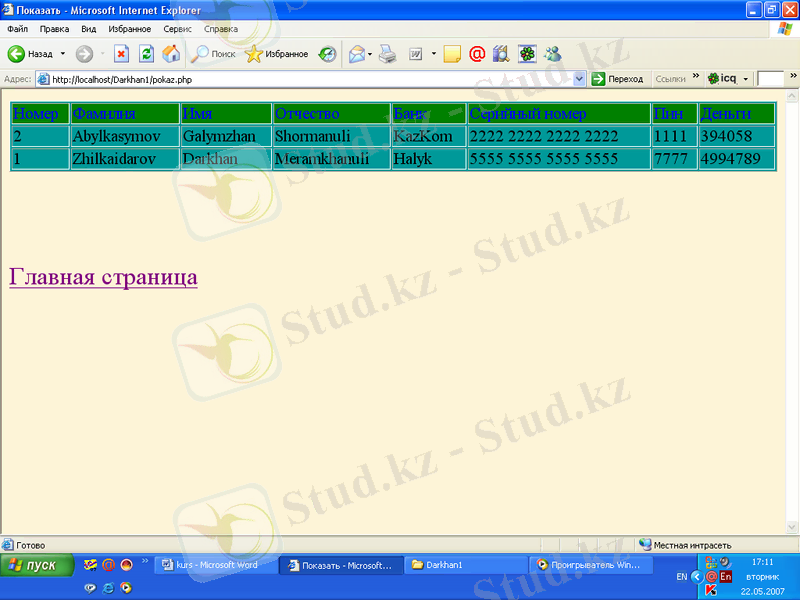
Task: Click the red @ Mail.ru toolbar icon
Action: click(x=477, y=54)
